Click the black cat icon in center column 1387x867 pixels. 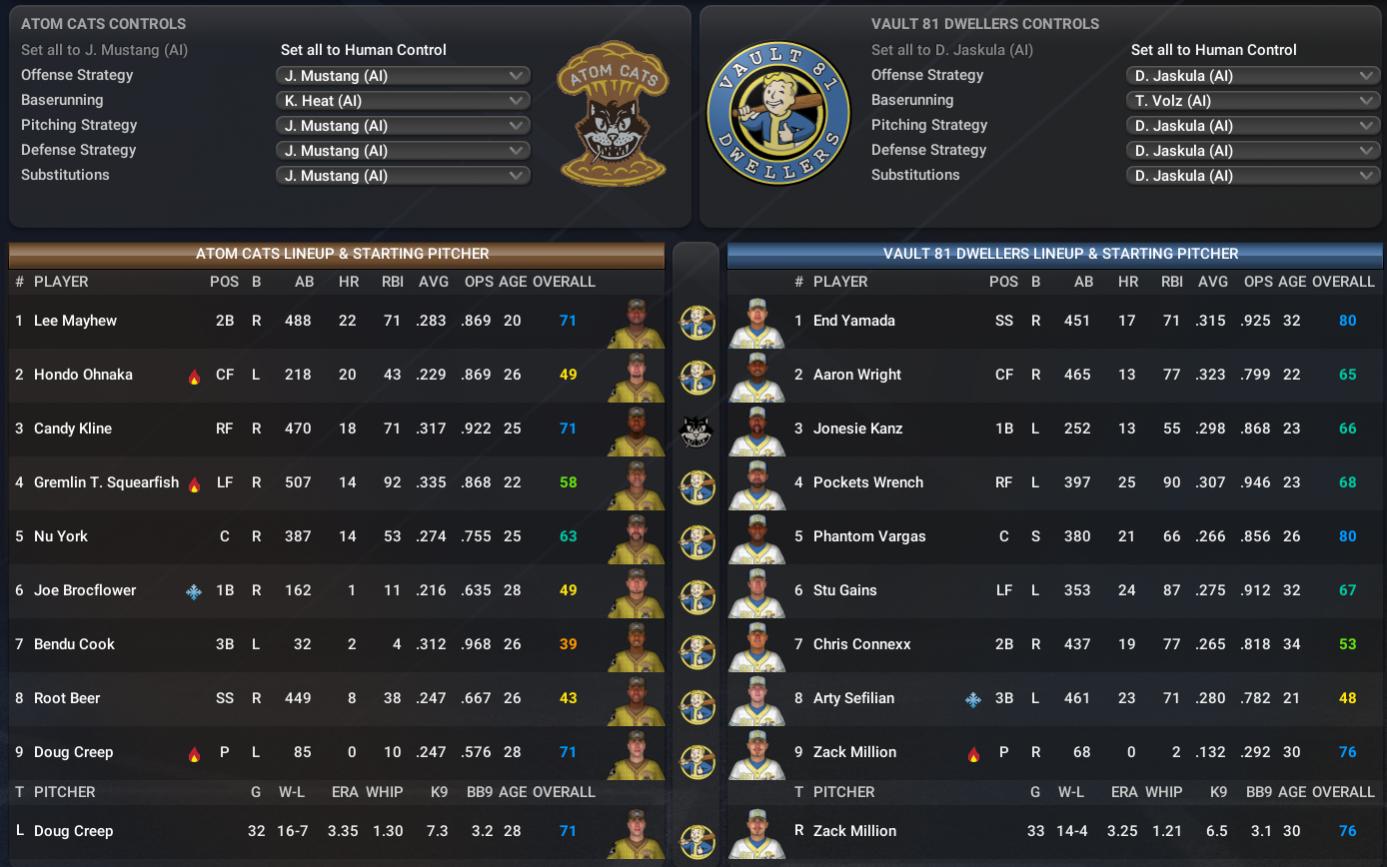(696, 430)
